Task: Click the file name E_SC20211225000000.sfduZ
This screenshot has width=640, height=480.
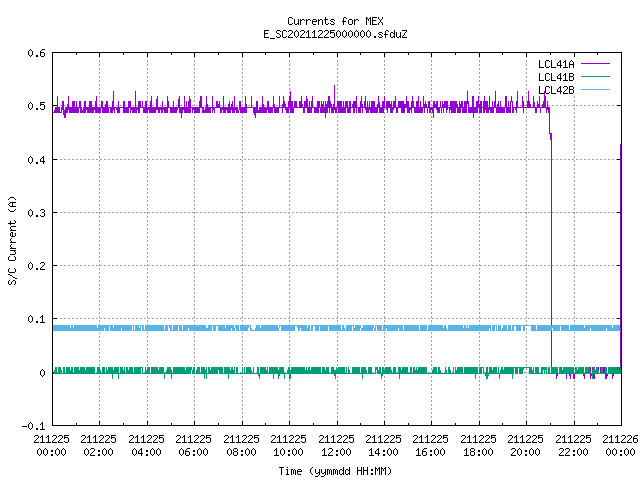Action: click(335, 34)
